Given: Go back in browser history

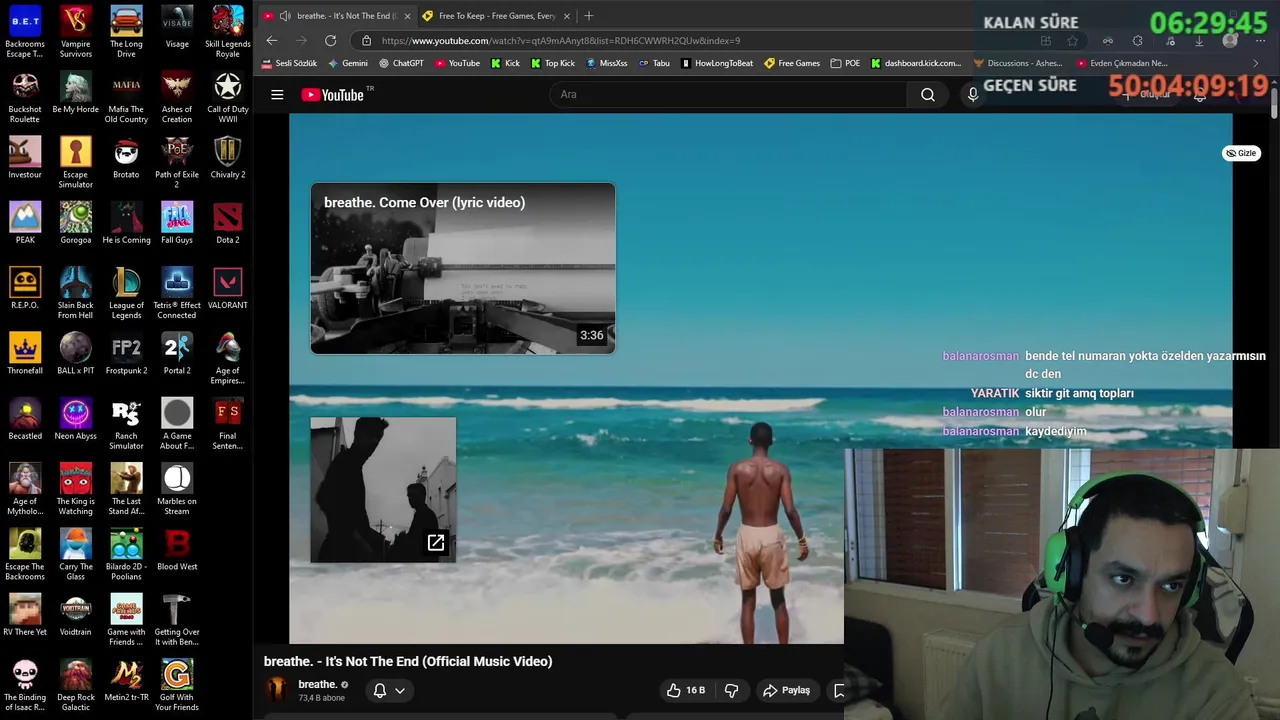Looking at the screenshot, I should click(272, 41).
